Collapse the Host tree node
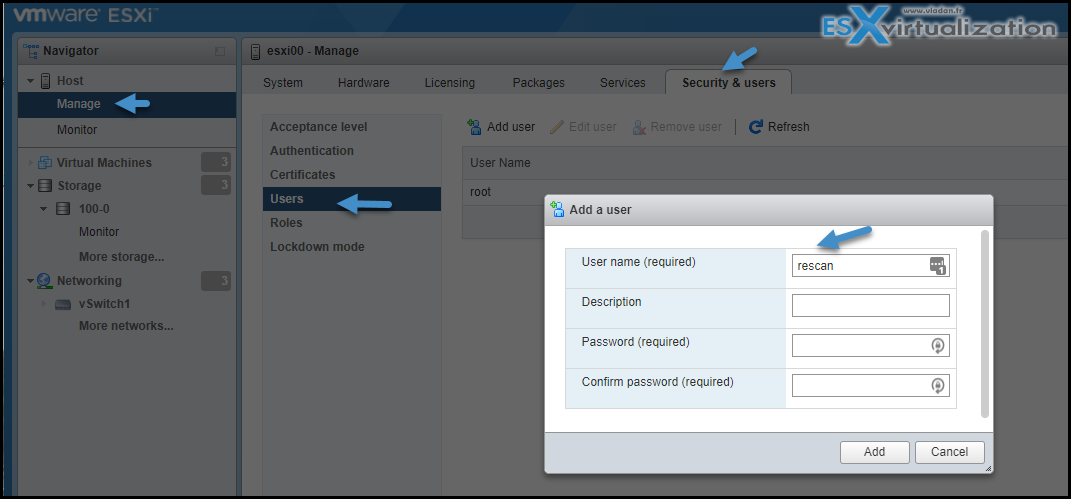The image size is (1071, 499). tap(30, 81)
